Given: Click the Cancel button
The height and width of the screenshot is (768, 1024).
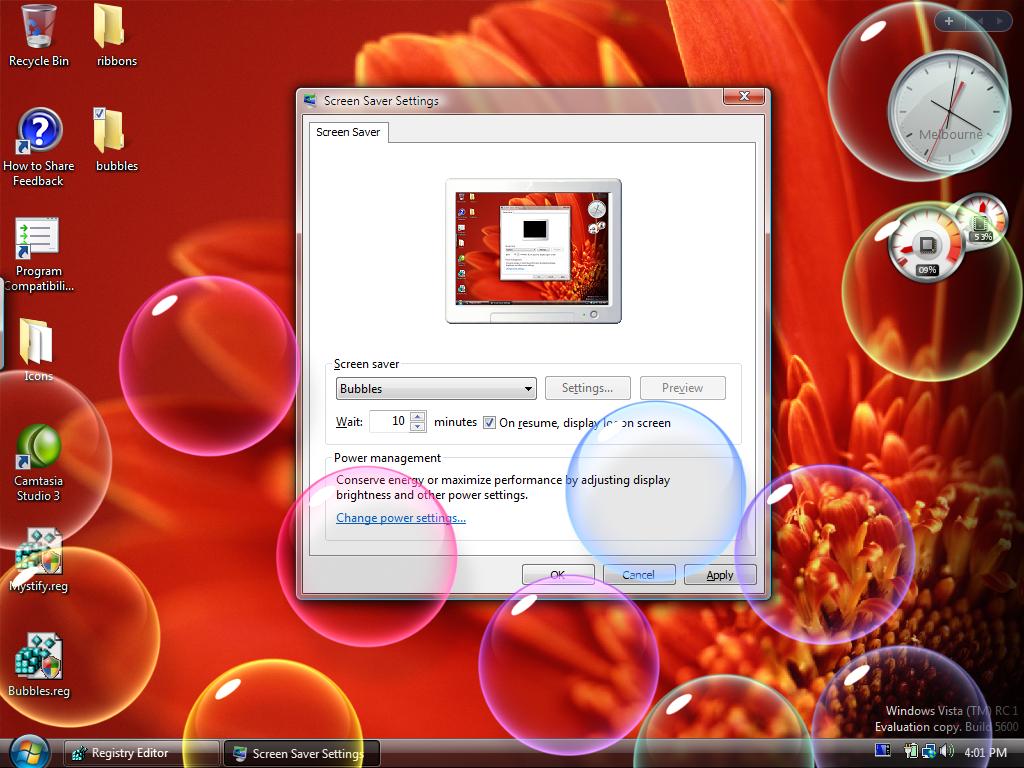Looking at the screenshot, I should click(x=639, y=575).
